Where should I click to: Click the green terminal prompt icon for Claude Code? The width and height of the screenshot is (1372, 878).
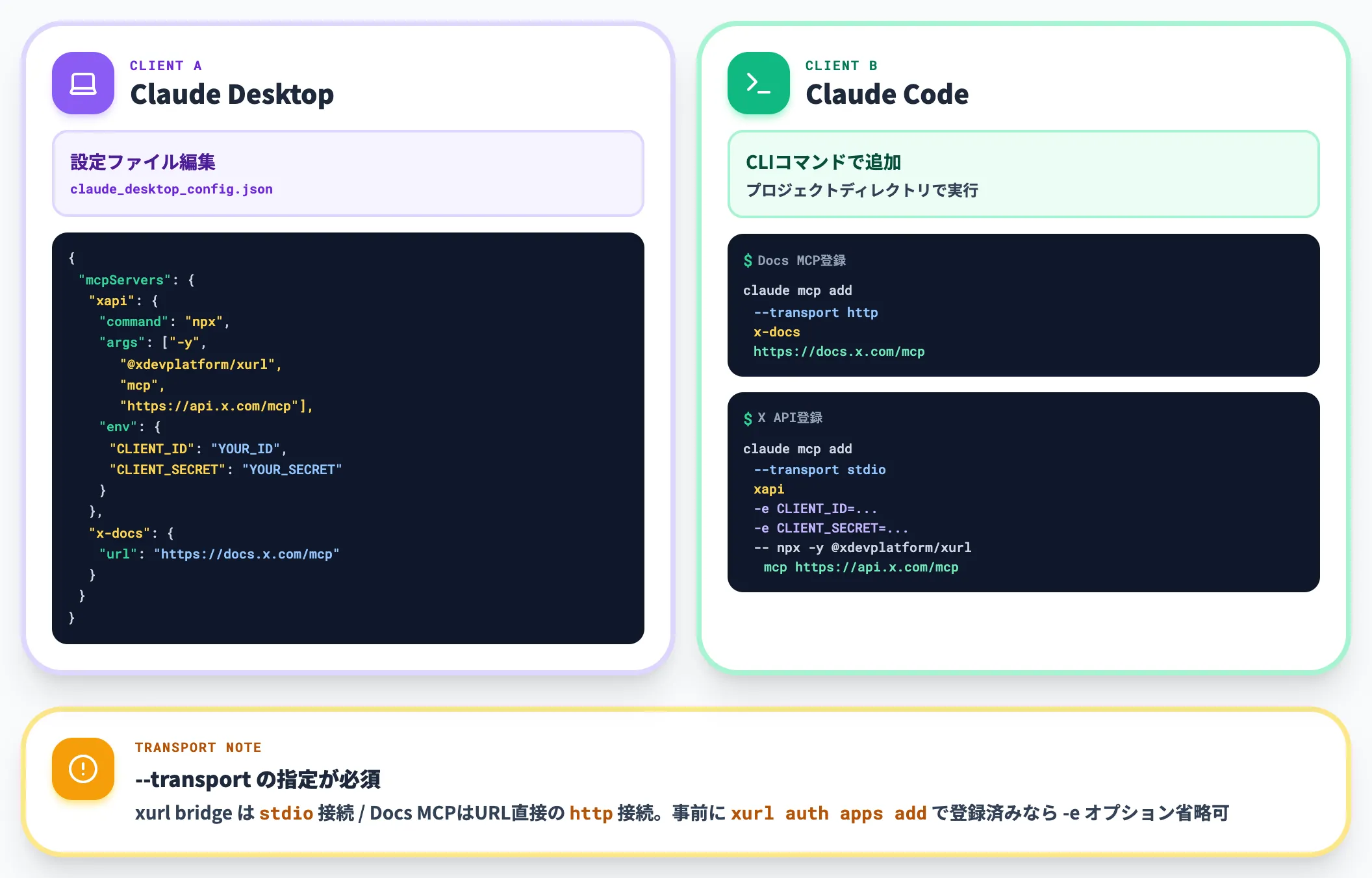[759, 83]
